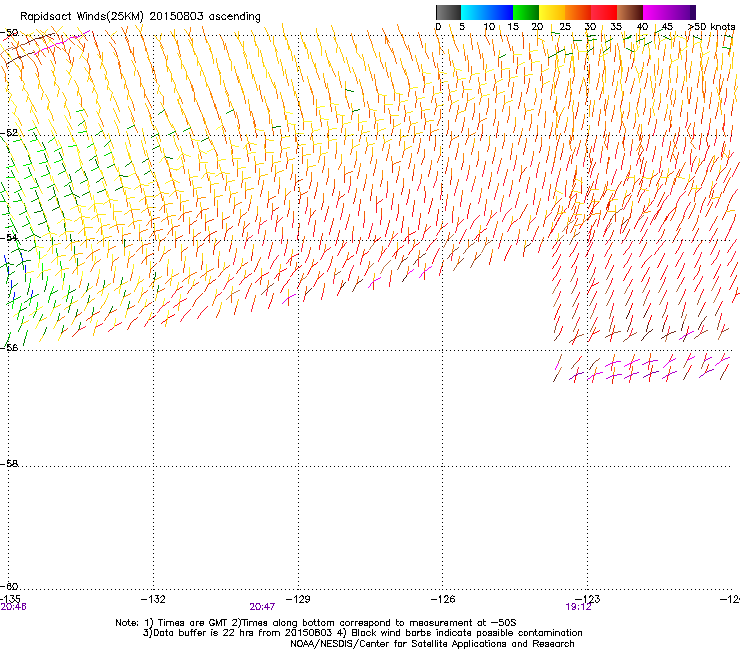Click the green 15-20 knots legend segment

526,12
